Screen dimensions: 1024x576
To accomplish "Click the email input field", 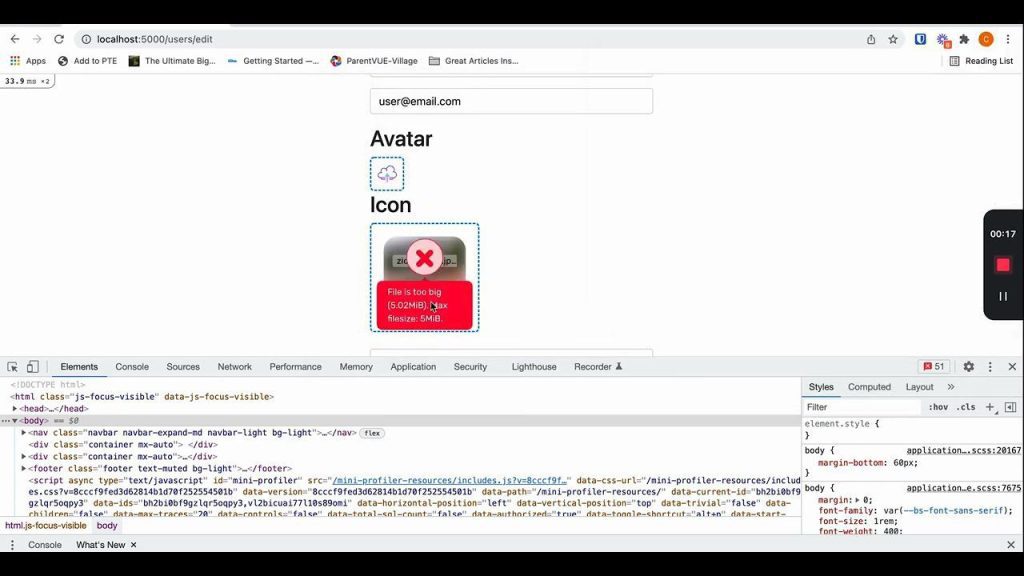I will 511,101.
